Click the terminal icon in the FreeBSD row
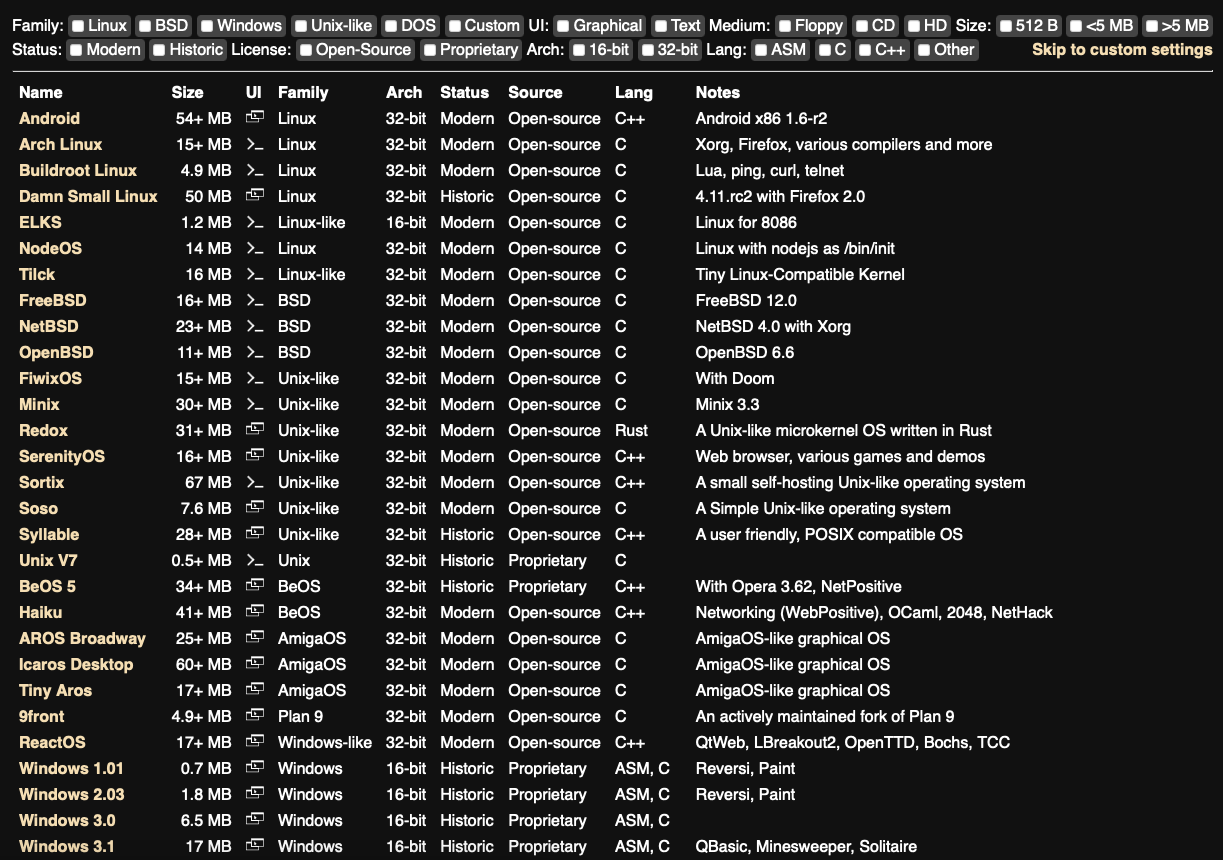Screen dimensions: 1223x860 [255, 300]
